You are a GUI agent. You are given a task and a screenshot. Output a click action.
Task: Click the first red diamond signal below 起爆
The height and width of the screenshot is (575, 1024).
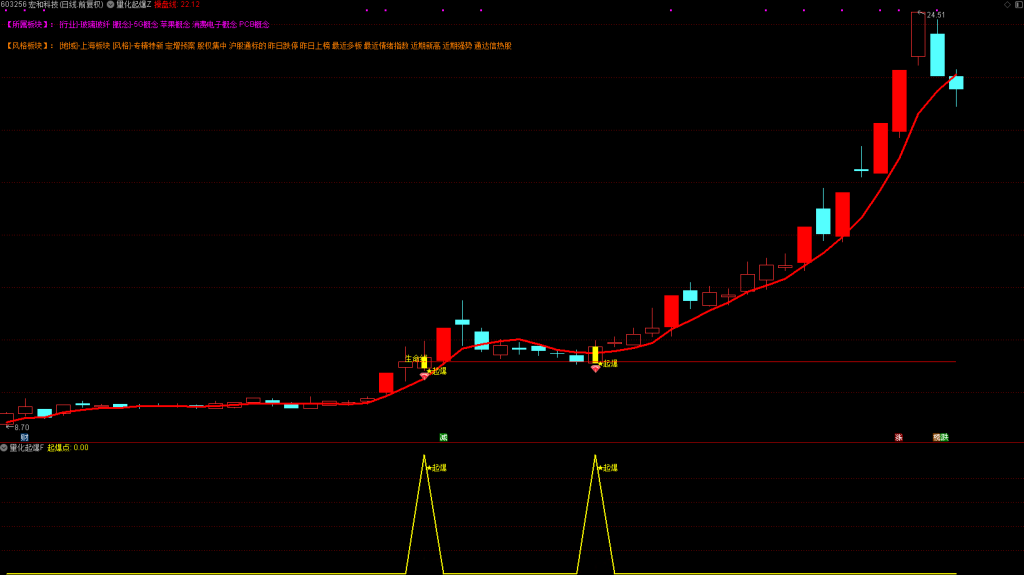click(424, 377)
